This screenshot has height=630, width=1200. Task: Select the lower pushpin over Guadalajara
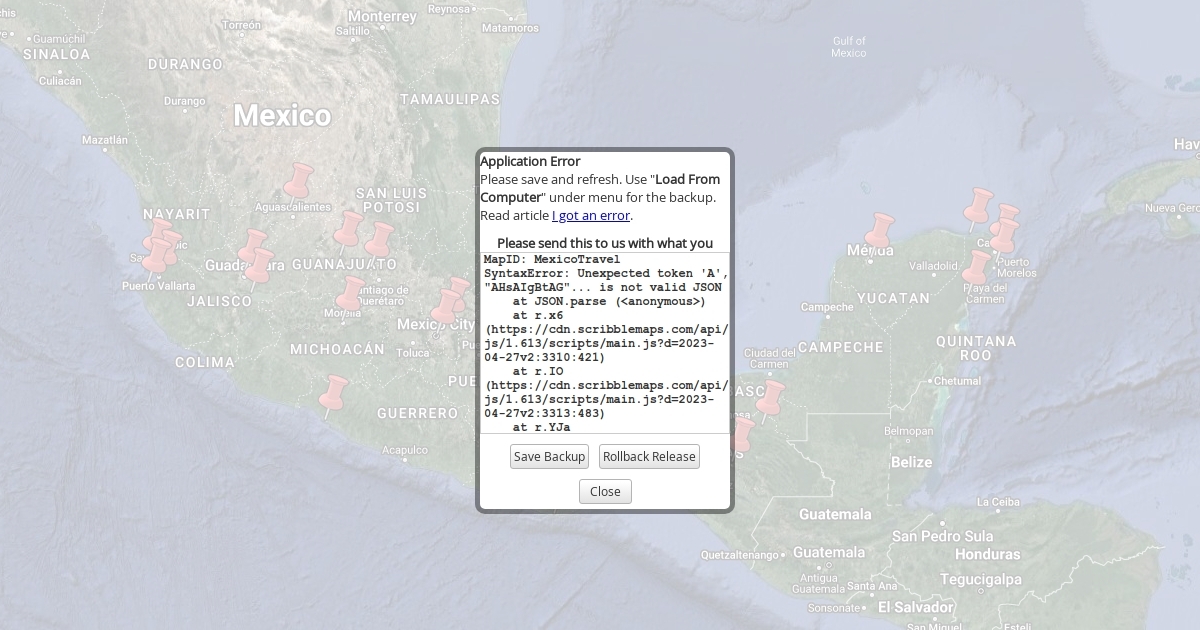coord(258,268)
